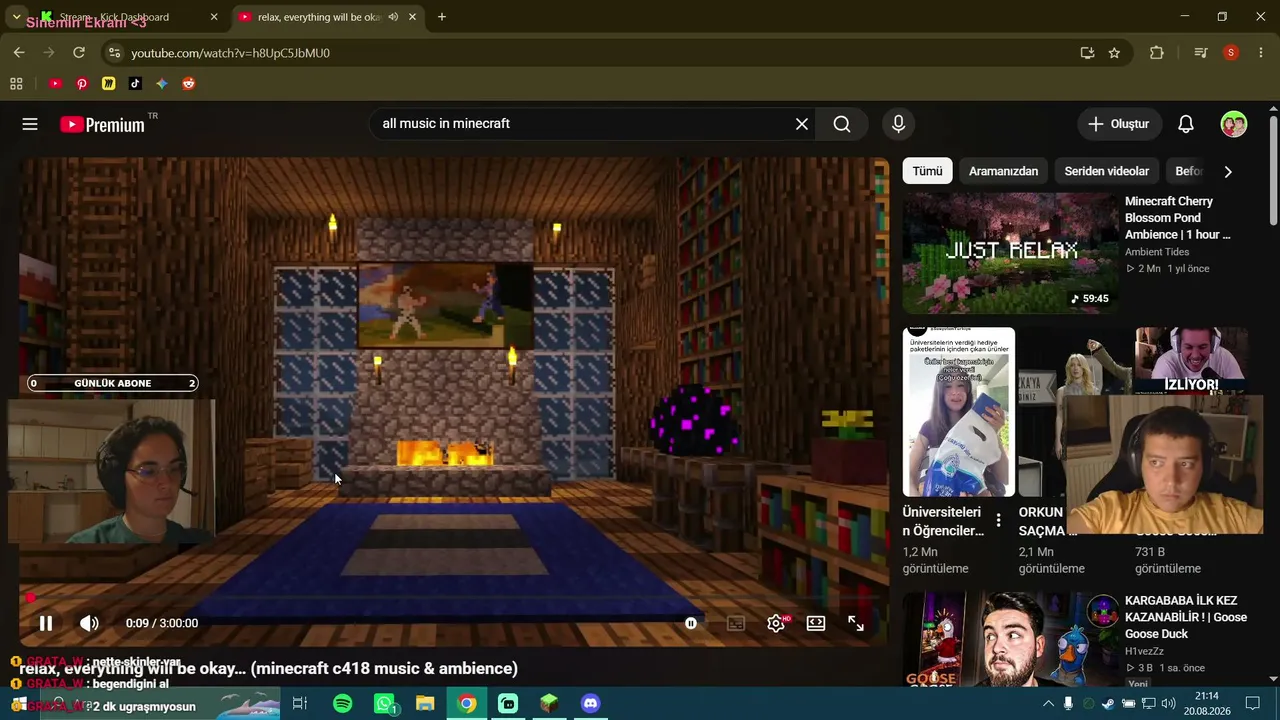Go back in the browser

19,53
